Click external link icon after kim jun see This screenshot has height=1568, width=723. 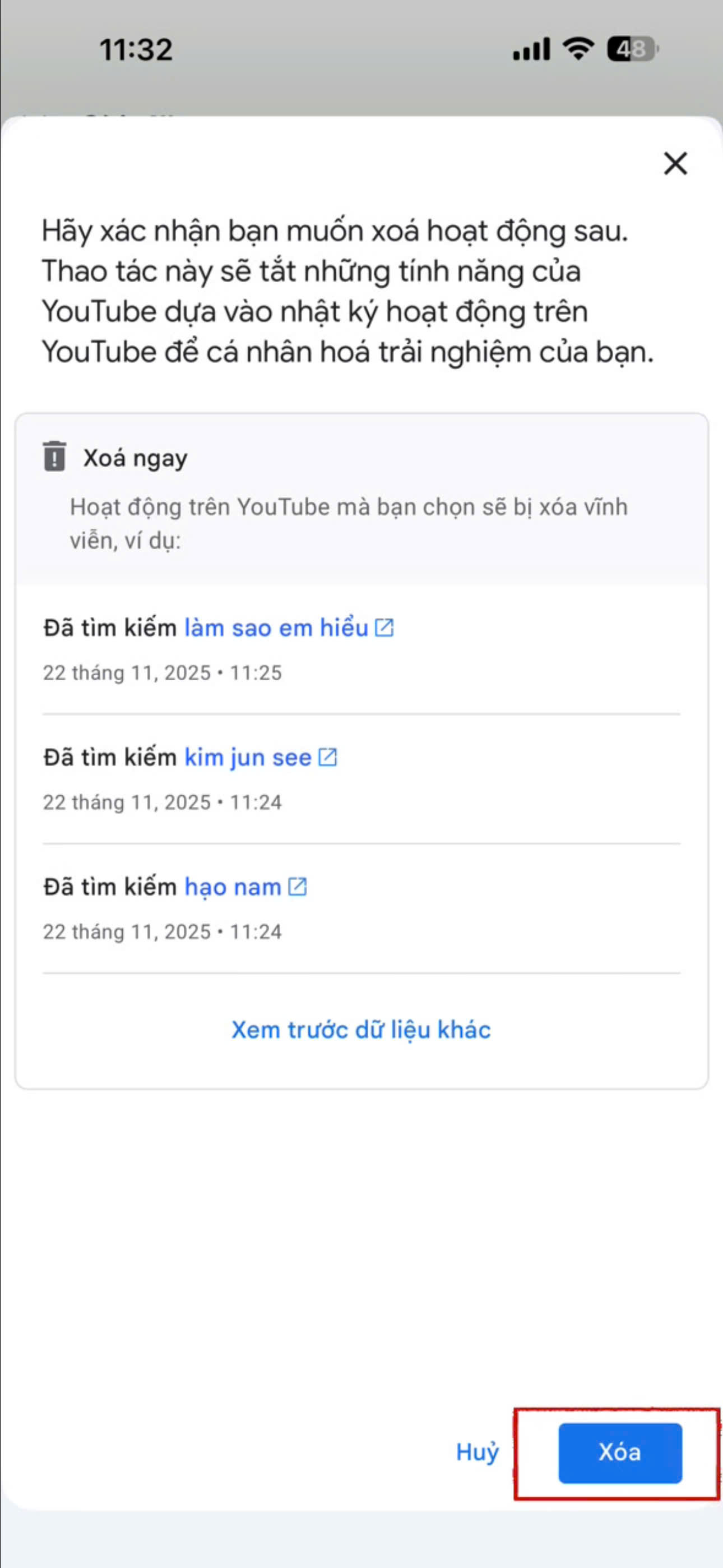[x=327, y=757]
